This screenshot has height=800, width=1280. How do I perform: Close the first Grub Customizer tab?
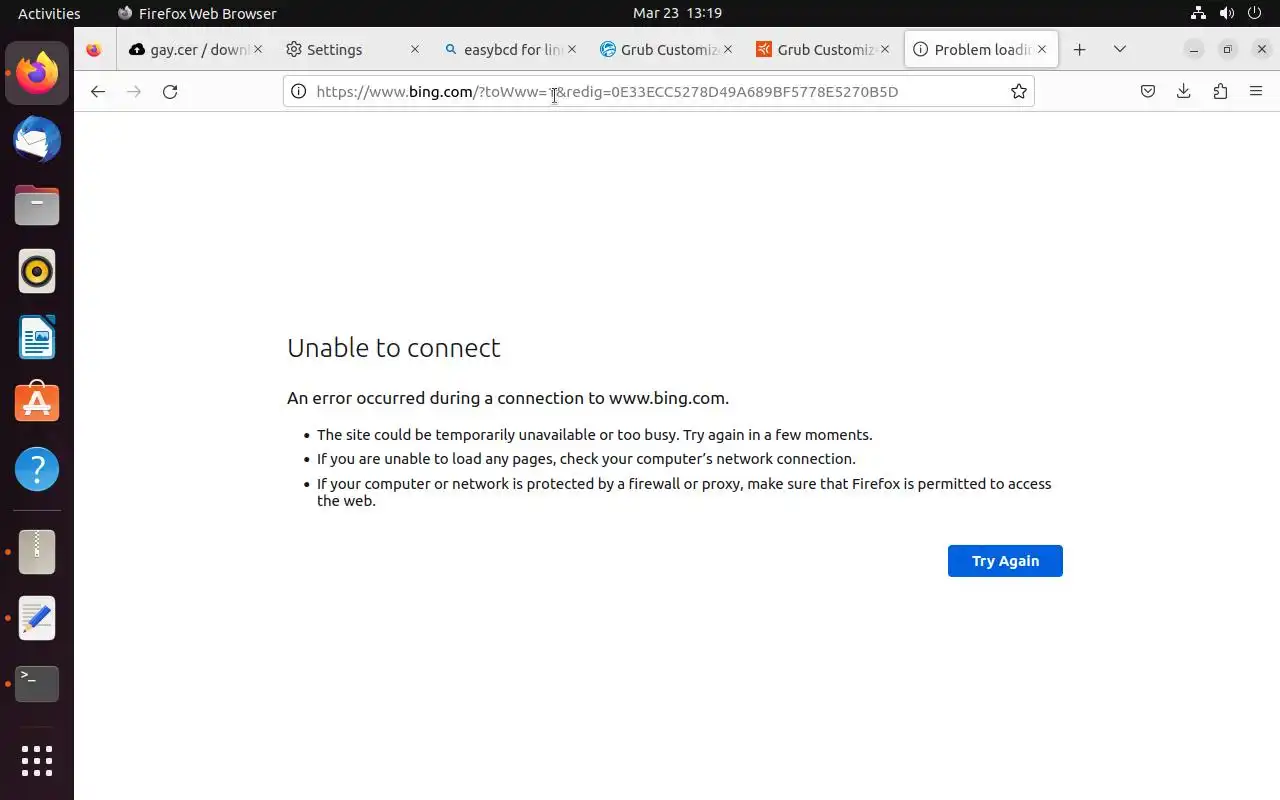coord(728,49)
